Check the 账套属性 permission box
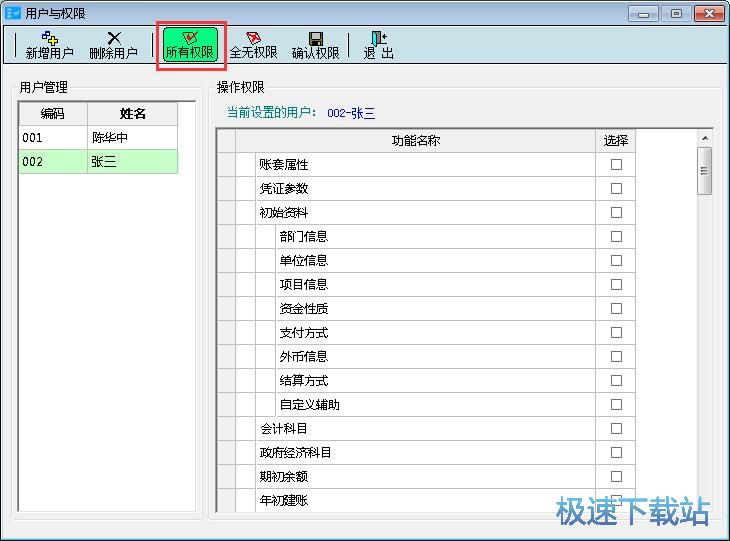The width and height of the screenshot is (730, 541). [x=616, y=164]
